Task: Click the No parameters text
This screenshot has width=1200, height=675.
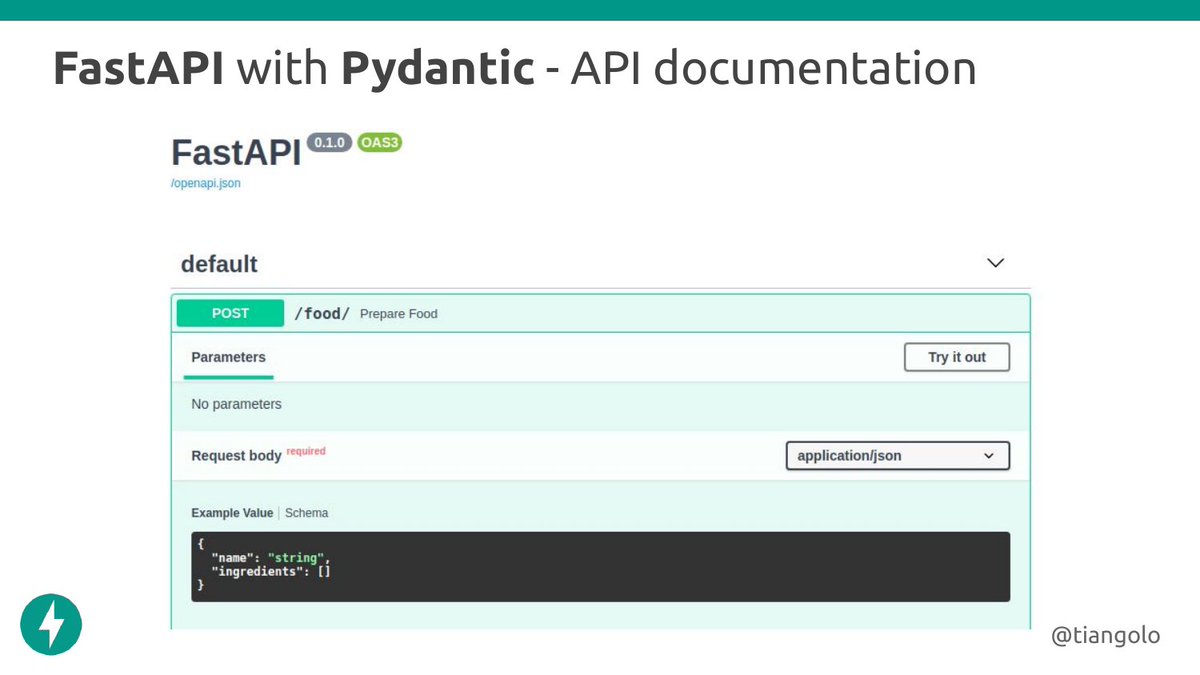Action: (x=237, y=404)
